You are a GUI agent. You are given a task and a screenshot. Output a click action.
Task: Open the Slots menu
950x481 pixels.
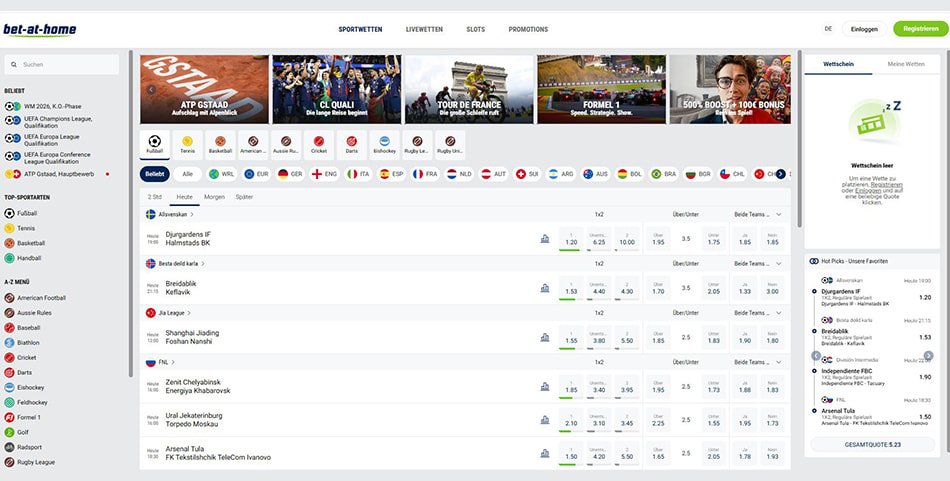pos(476,29)
